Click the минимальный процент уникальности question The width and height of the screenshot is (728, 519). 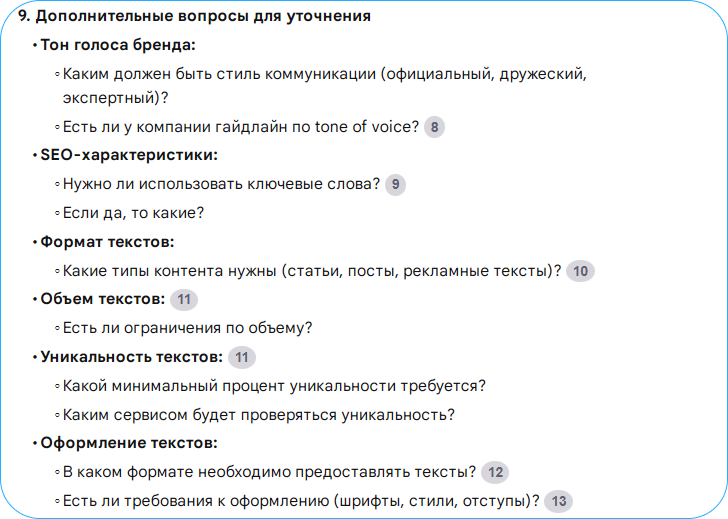pos(274,386)
